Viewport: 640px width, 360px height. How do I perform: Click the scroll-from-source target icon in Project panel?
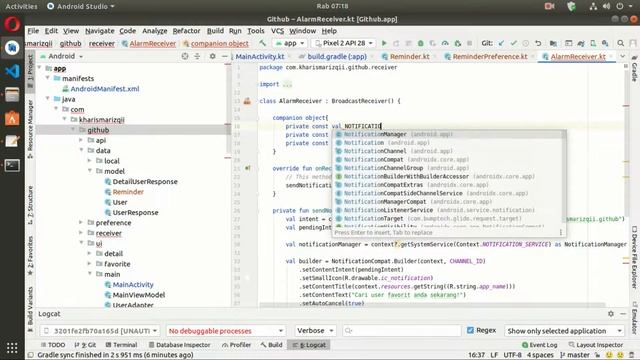pyautogui.click(x=185, y=56)
